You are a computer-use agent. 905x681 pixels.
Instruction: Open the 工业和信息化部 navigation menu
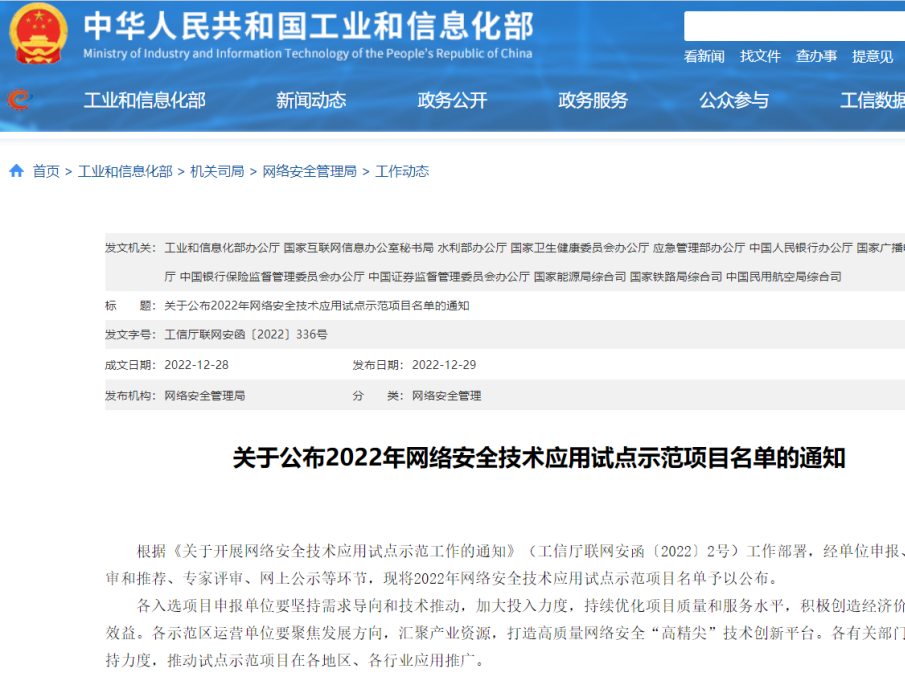(x=144, y=100)
